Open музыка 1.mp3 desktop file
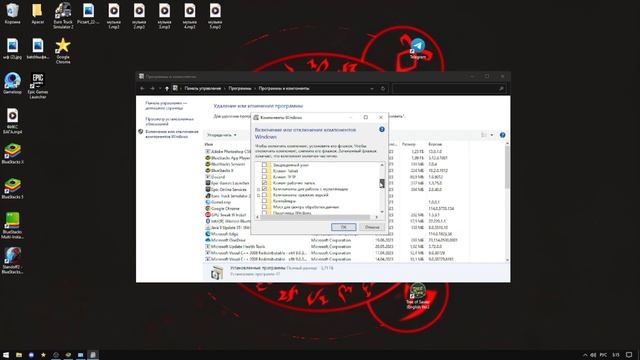Viewport: 640px width, 360px height. click(114, 16)
